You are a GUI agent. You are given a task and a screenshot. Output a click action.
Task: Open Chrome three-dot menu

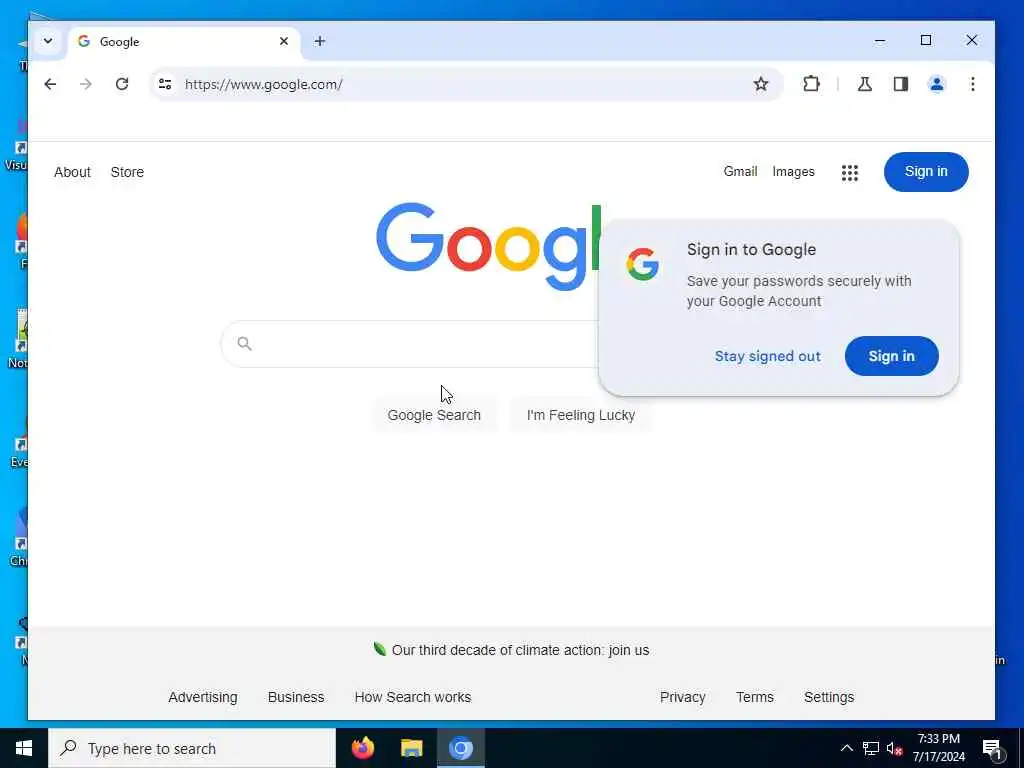[x=972, y=84]
